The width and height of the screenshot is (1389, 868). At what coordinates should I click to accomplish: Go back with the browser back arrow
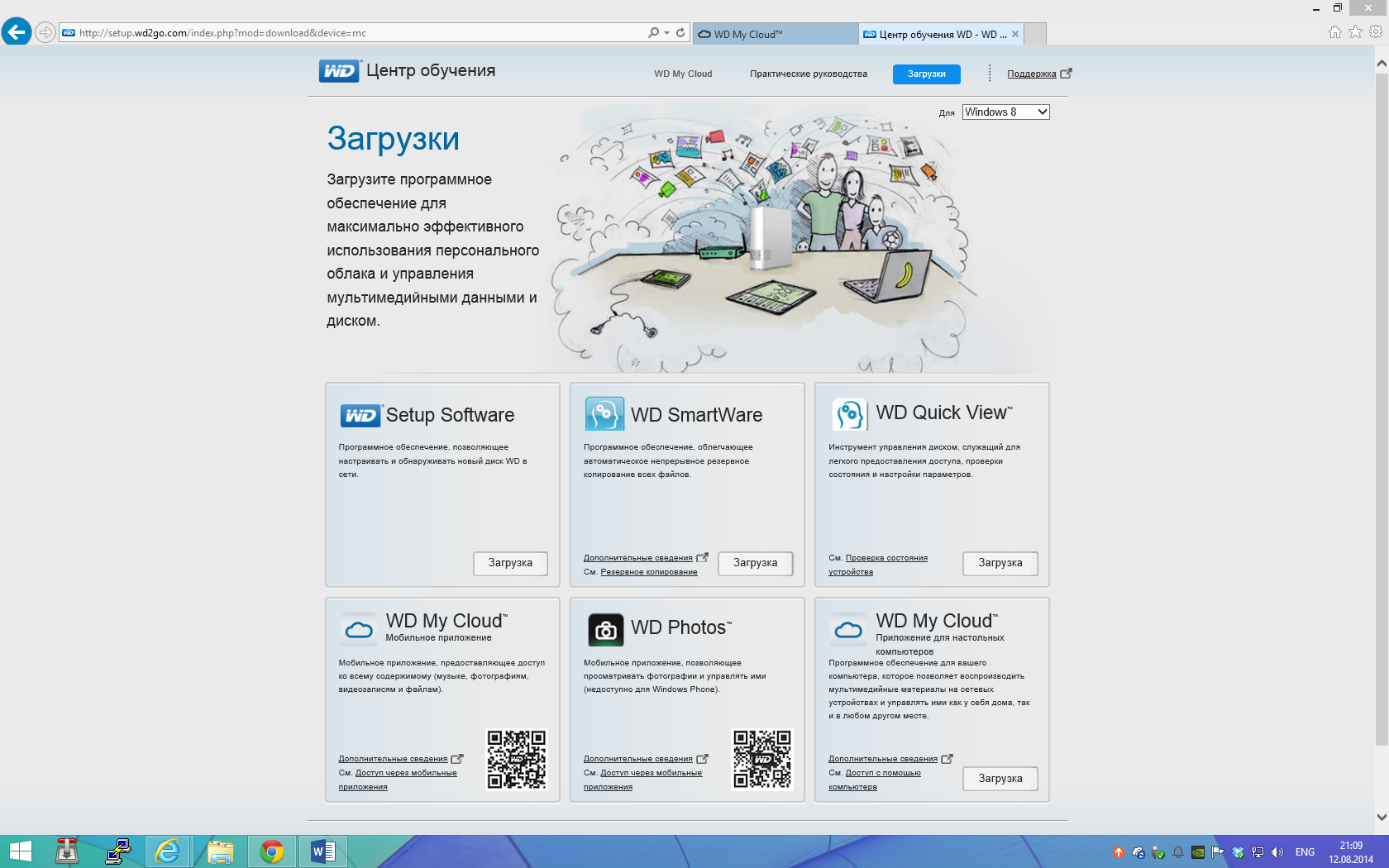pos(16,32)
